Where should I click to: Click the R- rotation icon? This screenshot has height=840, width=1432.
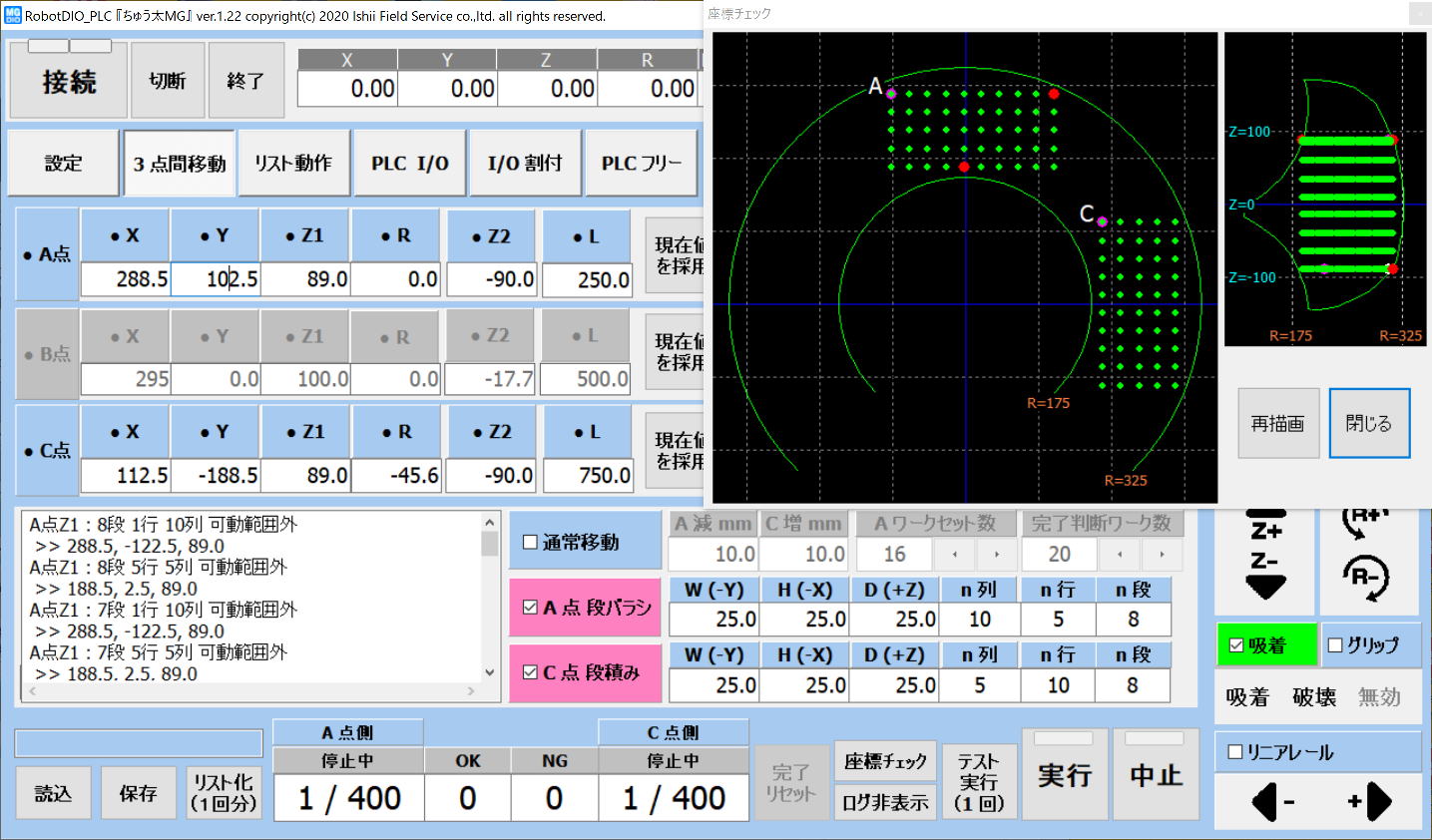click(x=1365, y=579)
